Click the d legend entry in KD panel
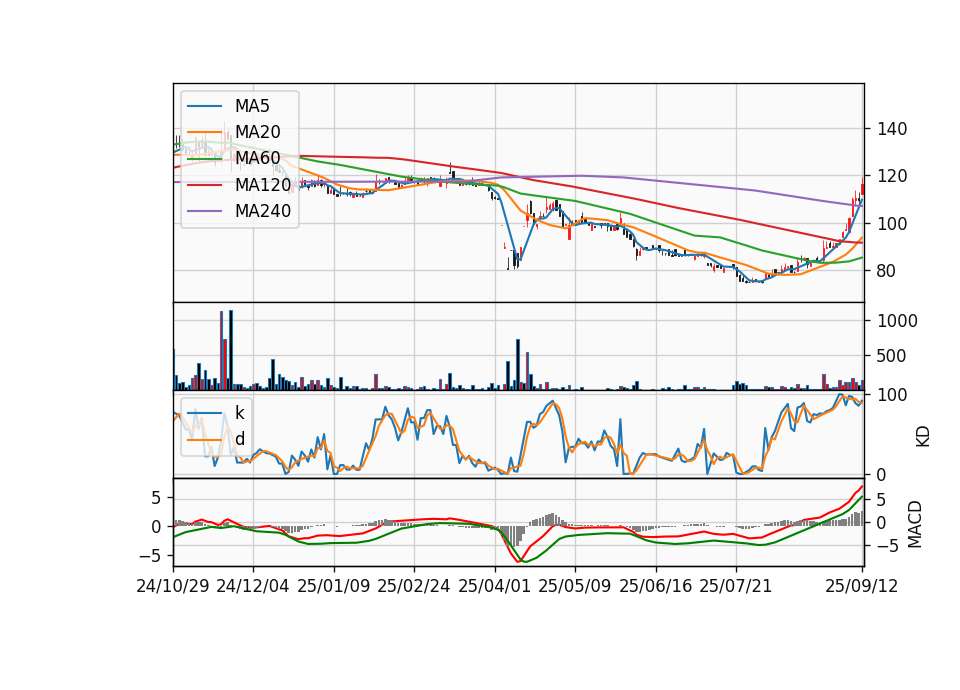 (x=240, y=439)
